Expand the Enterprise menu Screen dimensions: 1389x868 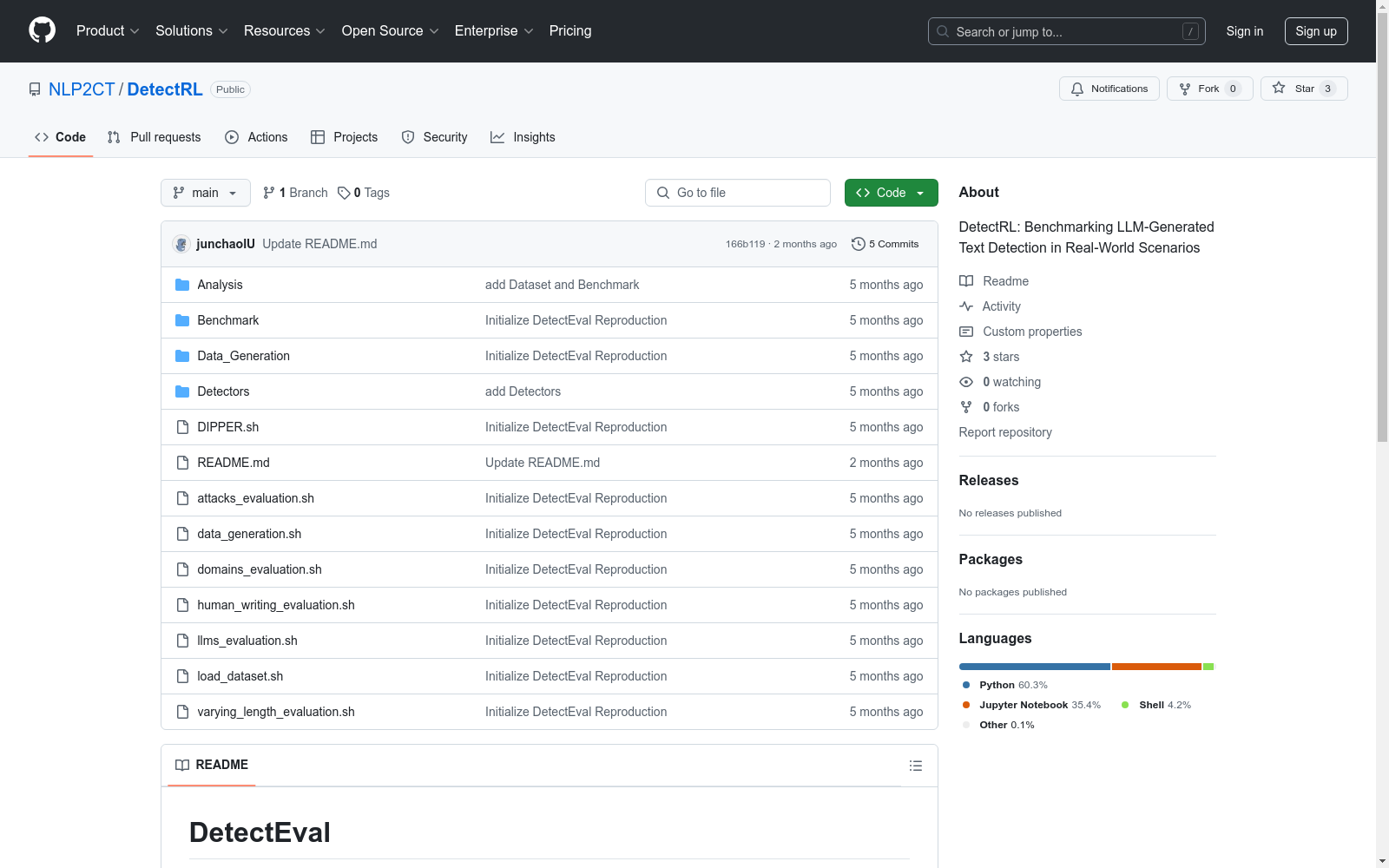[494, 30]
